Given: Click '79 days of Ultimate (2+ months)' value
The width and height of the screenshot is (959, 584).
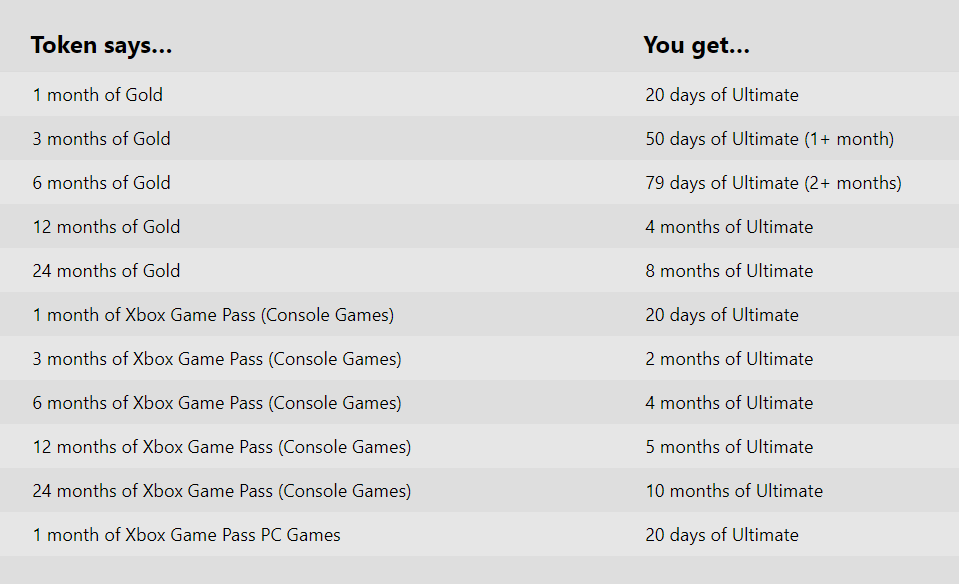Looking at the screenshot, I should click(x=773, y=183).
